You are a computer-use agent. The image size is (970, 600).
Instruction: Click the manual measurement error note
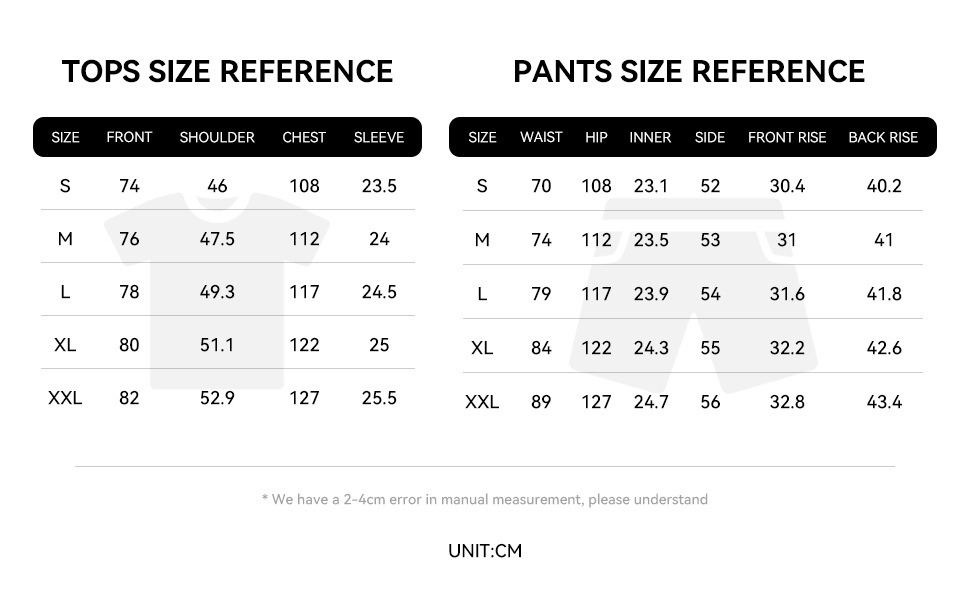coord(485,499)
